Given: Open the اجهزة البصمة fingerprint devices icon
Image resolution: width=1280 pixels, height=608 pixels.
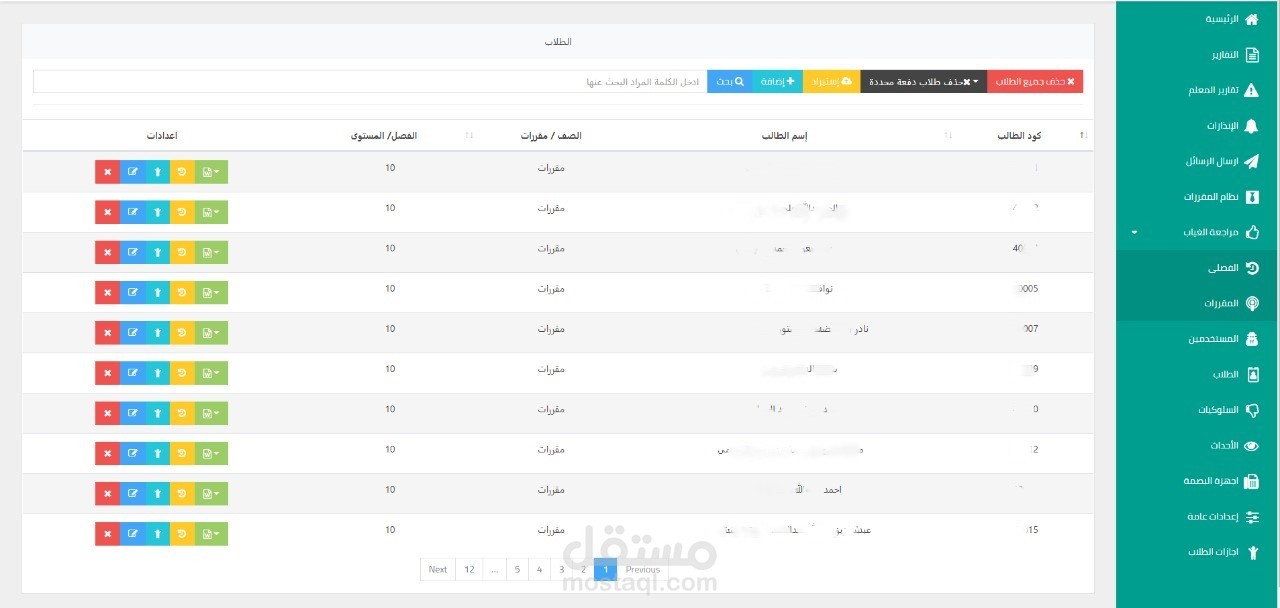Looking at the screenshot, I should tap(1251, 481).
